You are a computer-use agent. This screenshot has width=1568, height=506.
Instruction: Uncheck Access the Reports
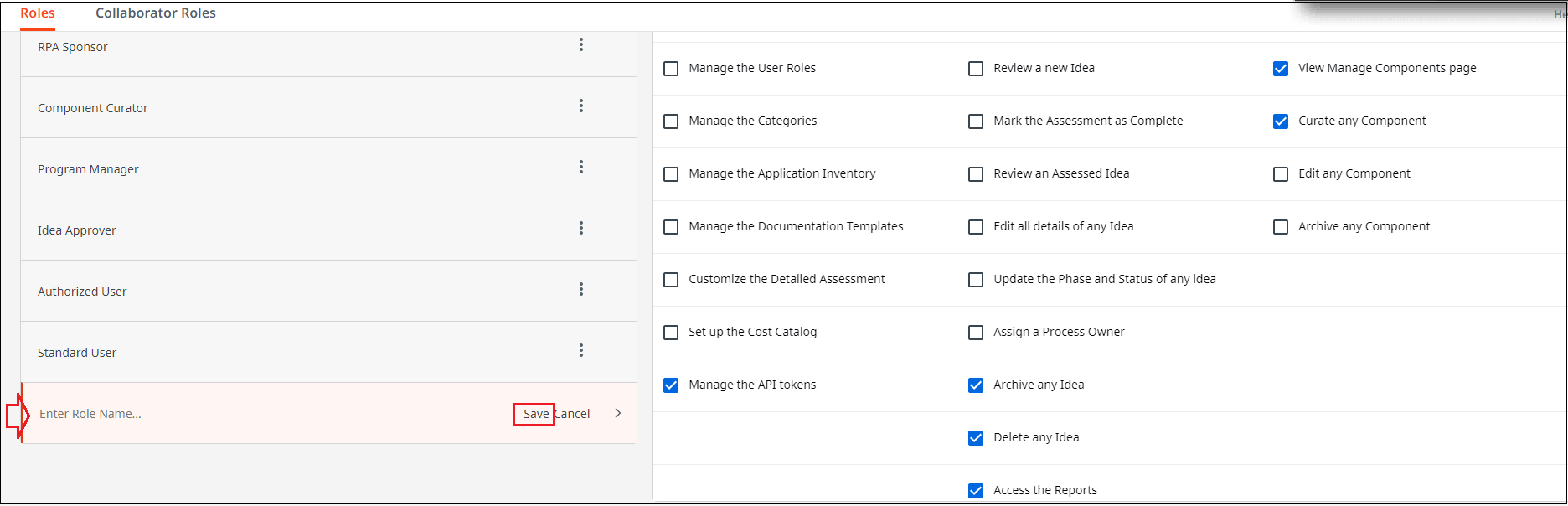[x=976, y=491]
